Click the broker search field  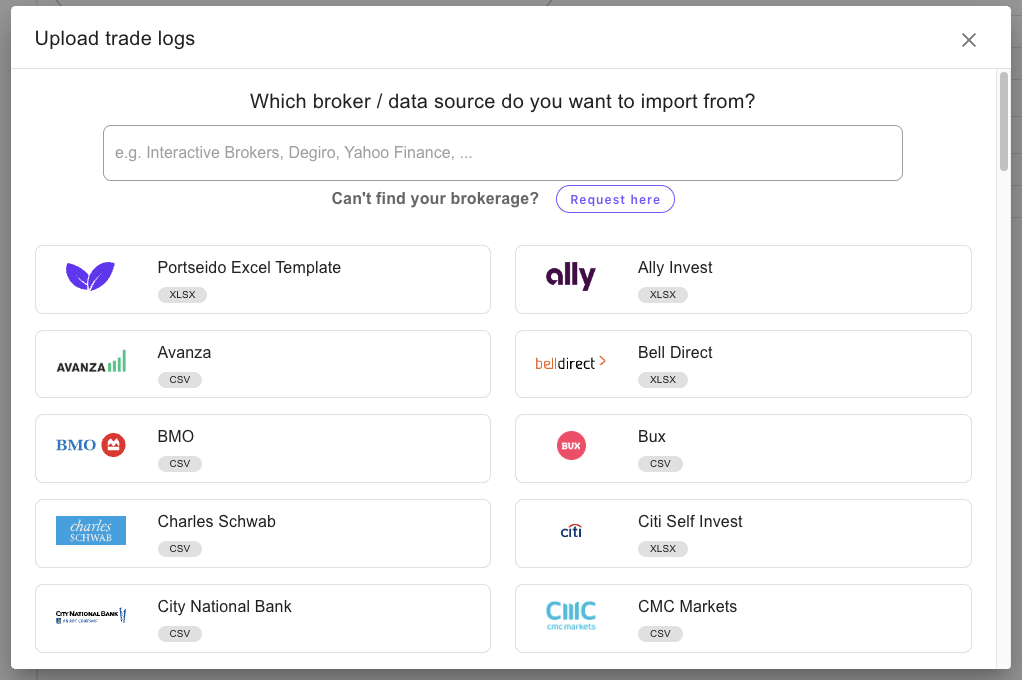point(503,152)
